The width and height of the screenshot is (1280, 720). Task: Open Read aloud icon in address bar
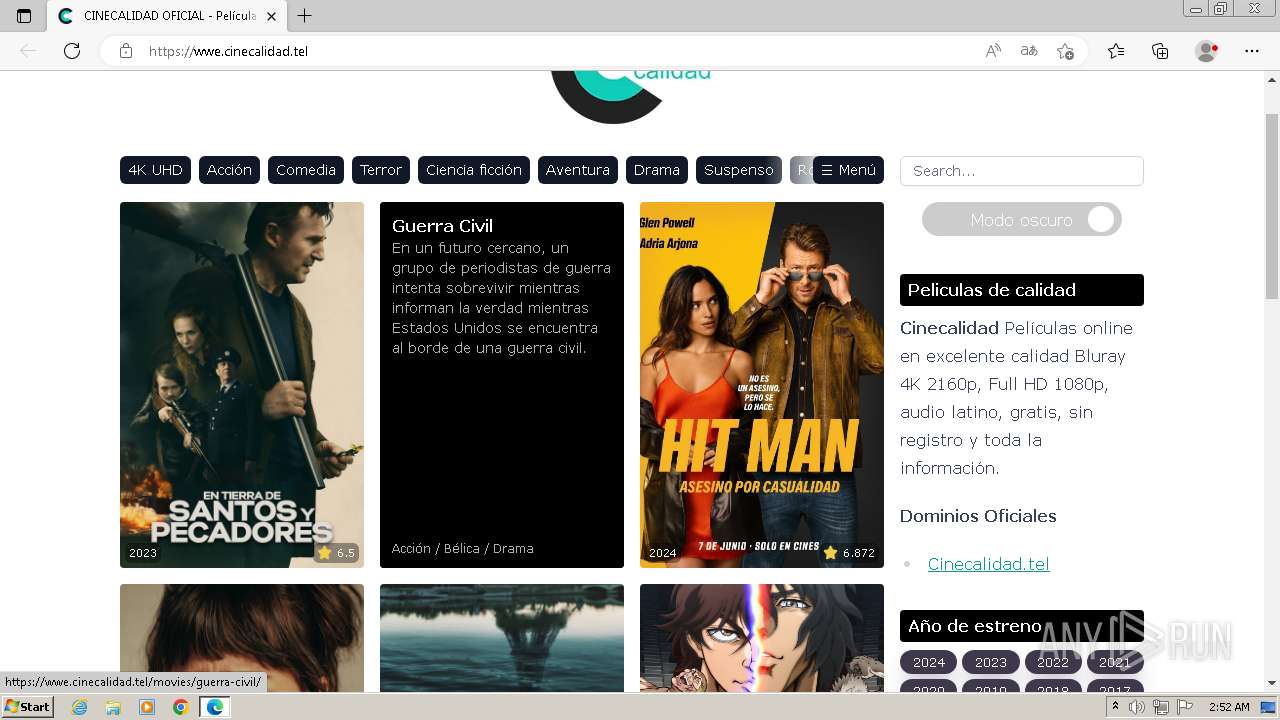993,51
